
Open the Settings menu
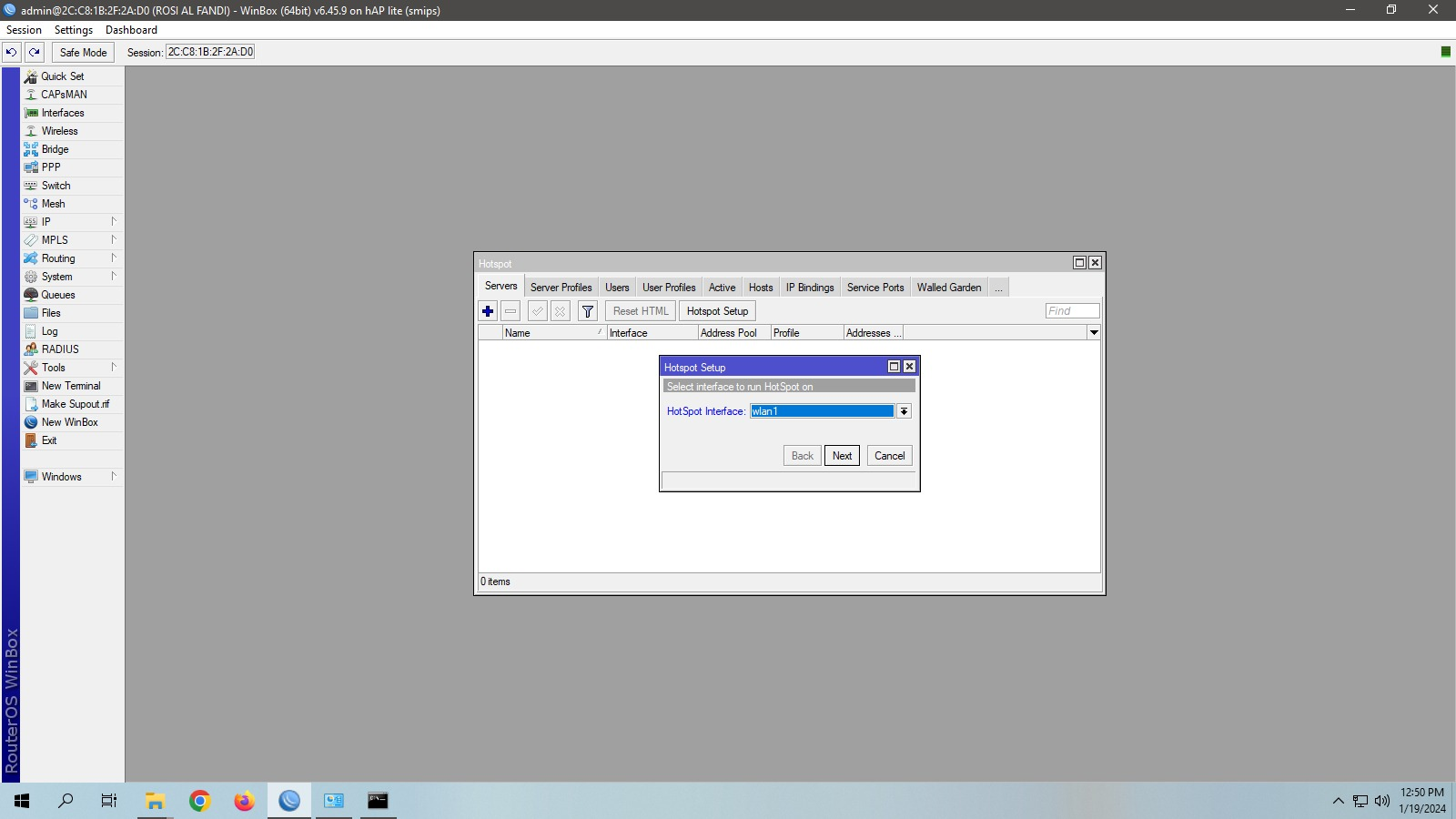click(x=74, y=30)
